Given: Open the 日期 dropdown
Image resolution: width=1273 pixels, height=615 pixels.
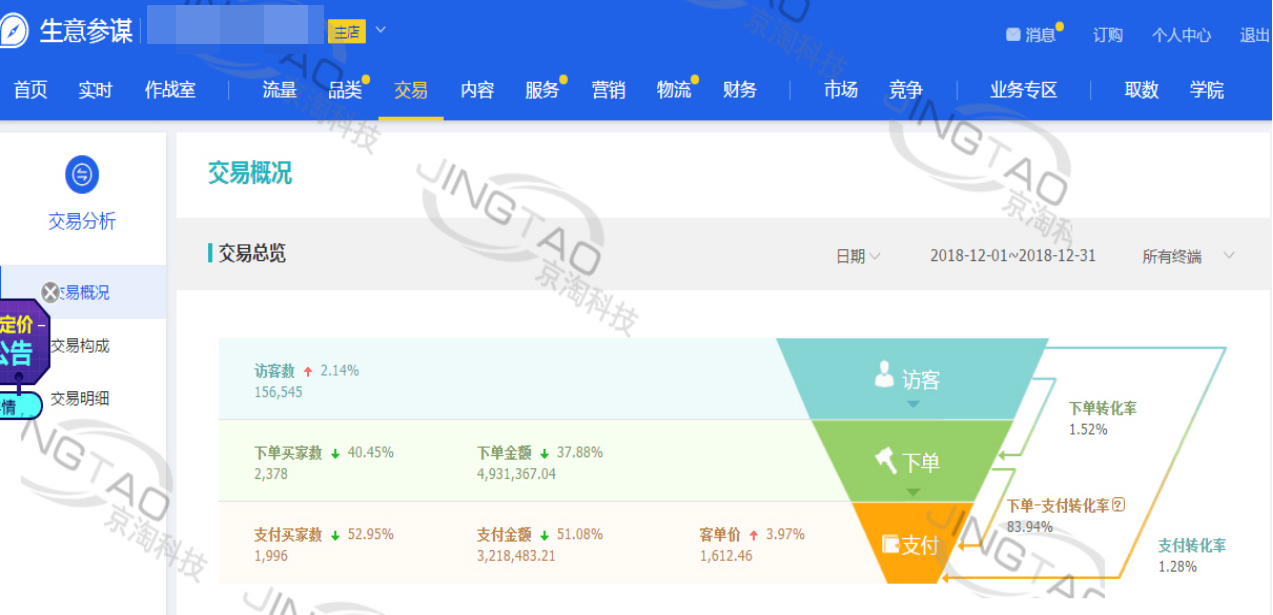Looking at the screenshot, I should 858,256.
